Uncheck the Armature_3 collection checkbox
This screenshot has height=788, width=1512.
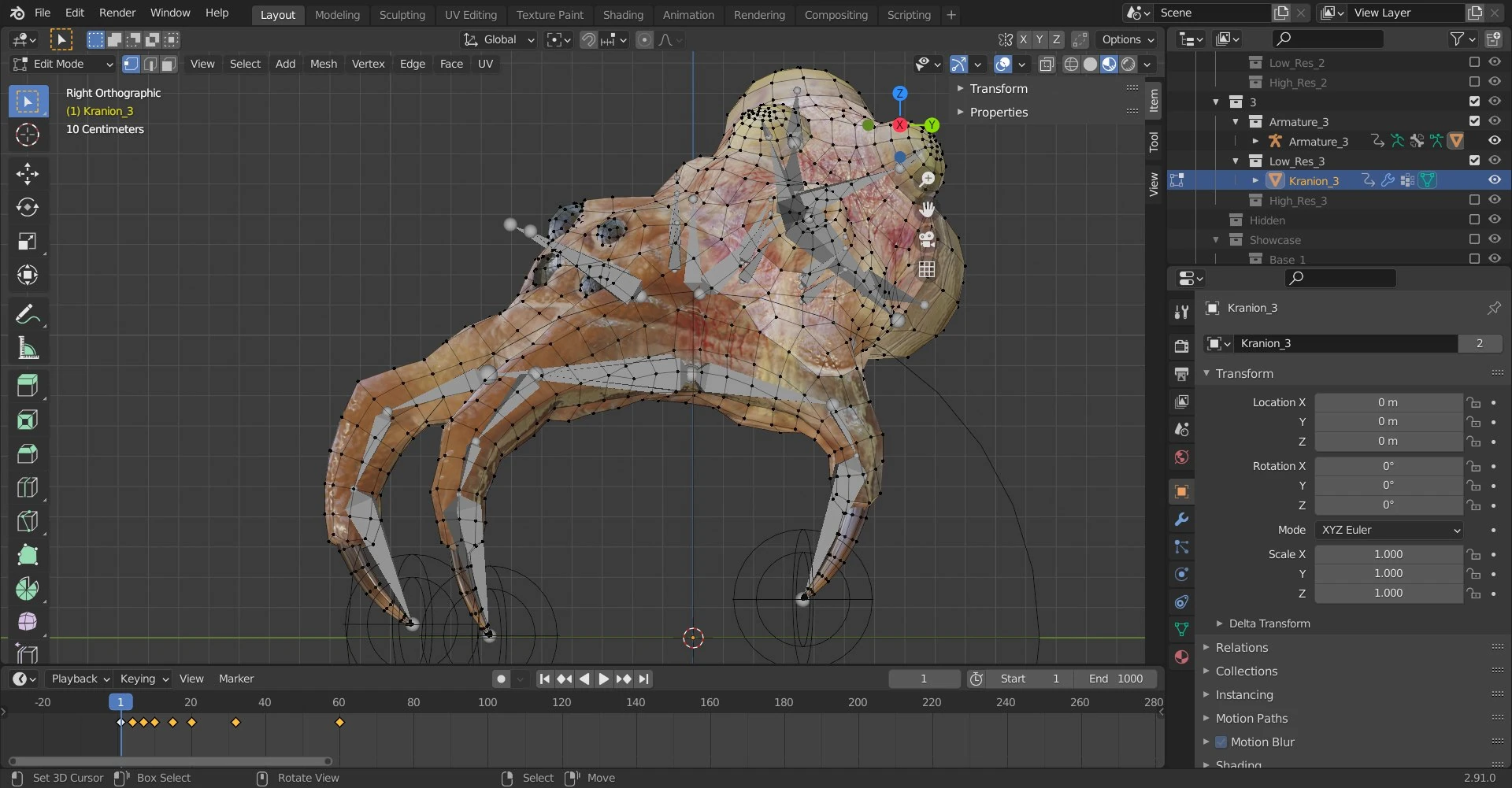point(1474,121)
